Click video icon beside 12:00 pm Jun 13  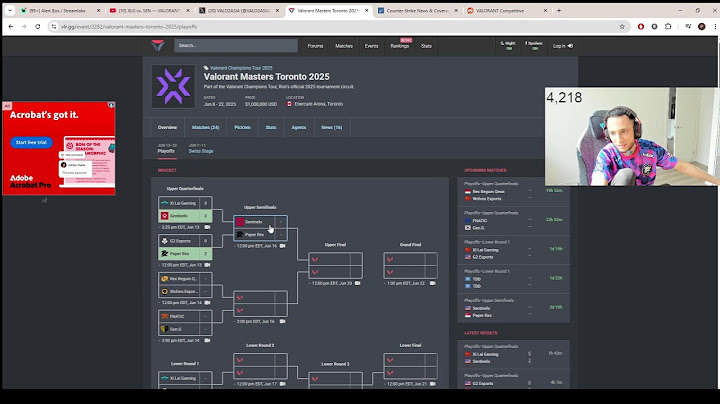click(x=207, y=265)
